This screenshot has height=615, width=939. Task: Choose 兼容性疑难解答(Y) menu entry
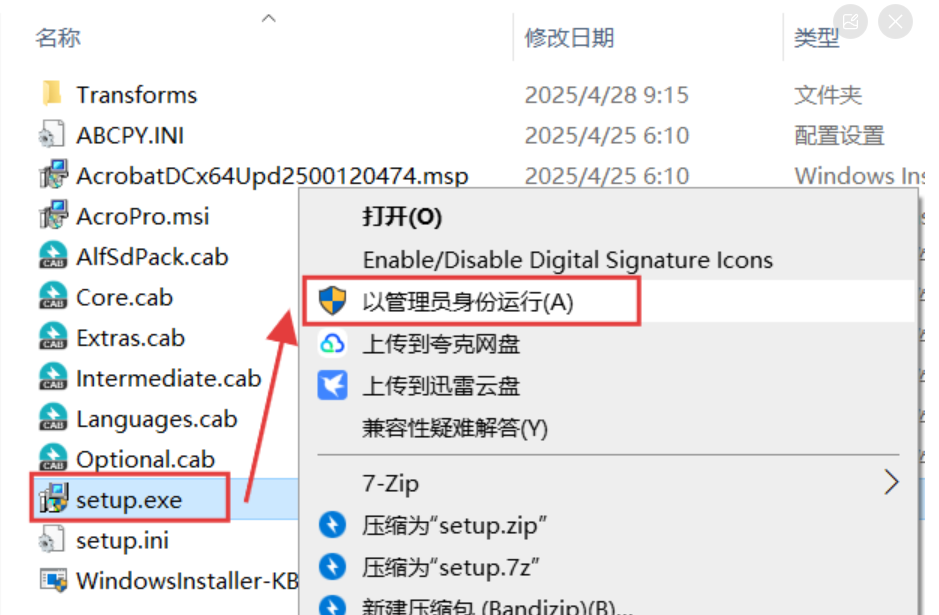point(455,428)
